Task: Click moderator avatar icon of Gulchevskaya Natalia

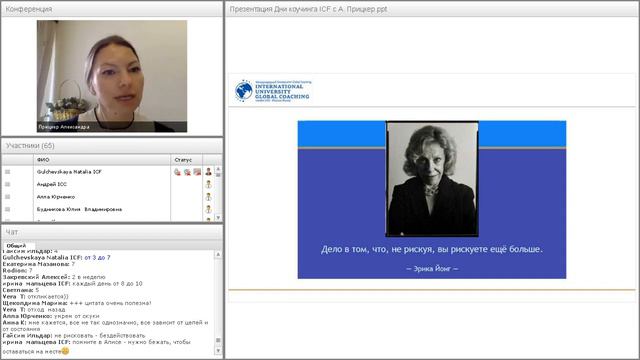Action: 209,172
